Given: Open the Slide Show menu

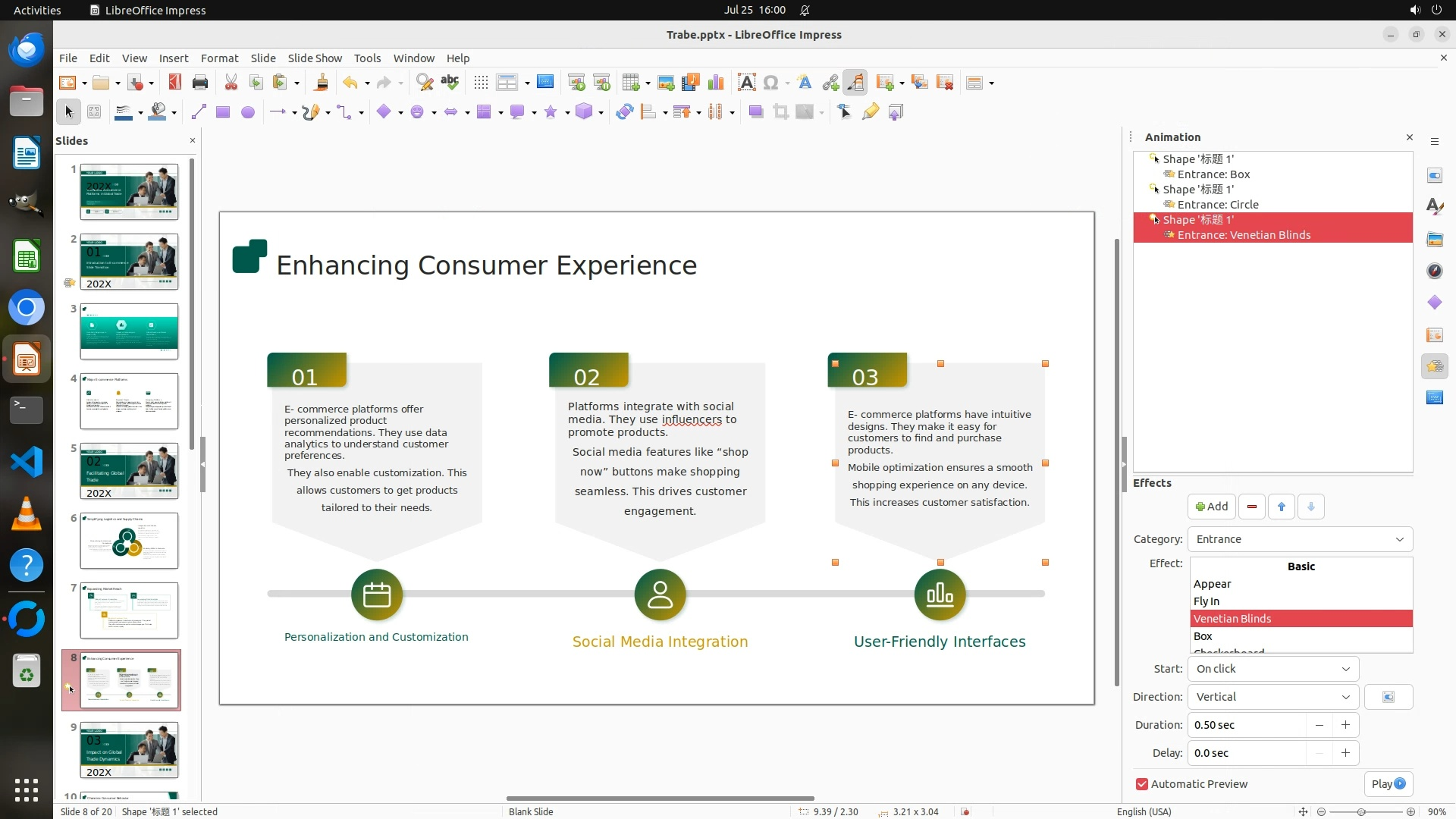Looking at the screenshot, I should (x=314, y=58).
